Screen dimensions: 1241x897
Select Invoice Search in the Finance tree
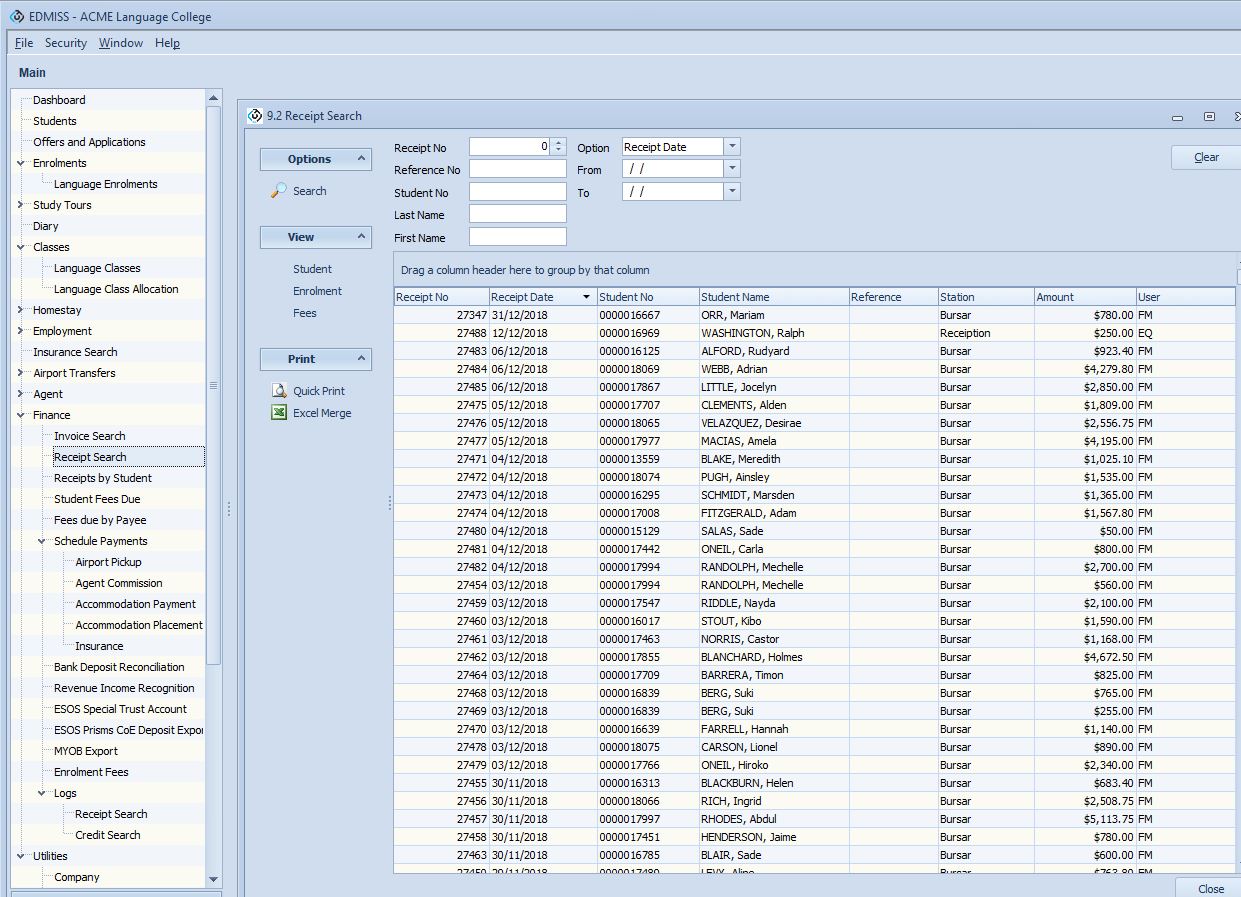(x=90, y=436)
